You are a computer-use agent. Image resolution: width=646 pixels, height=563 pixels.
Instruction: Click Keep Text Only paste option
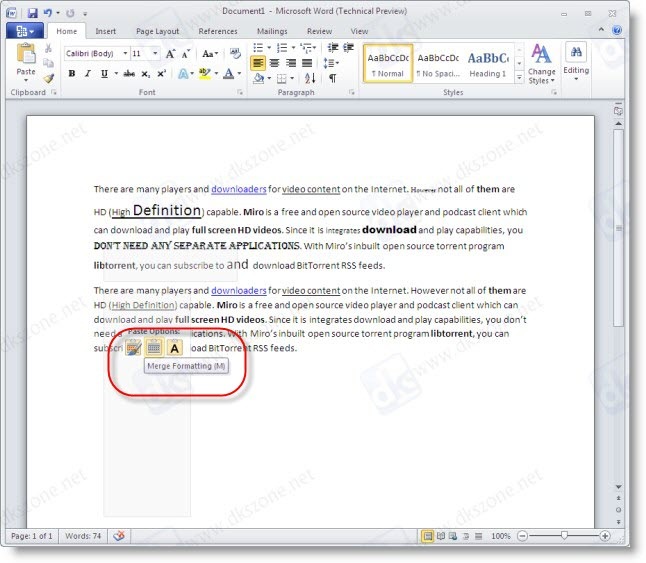[175, 348]
